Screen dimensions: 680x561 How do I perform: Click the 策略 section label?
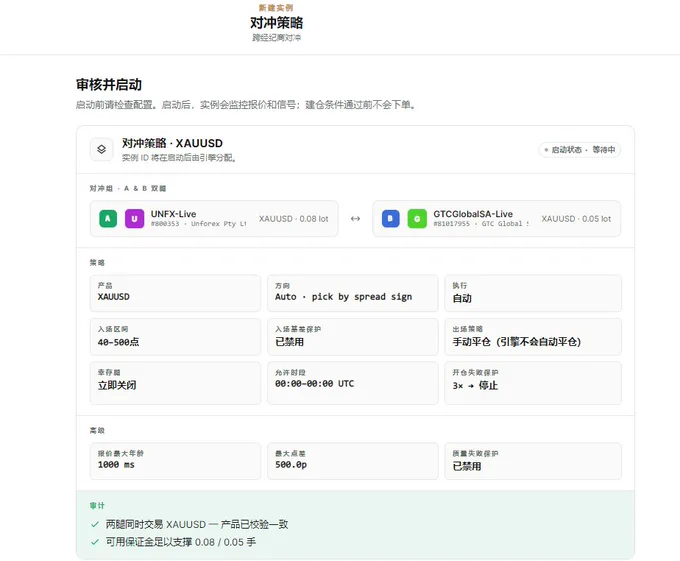click(97, 263)
